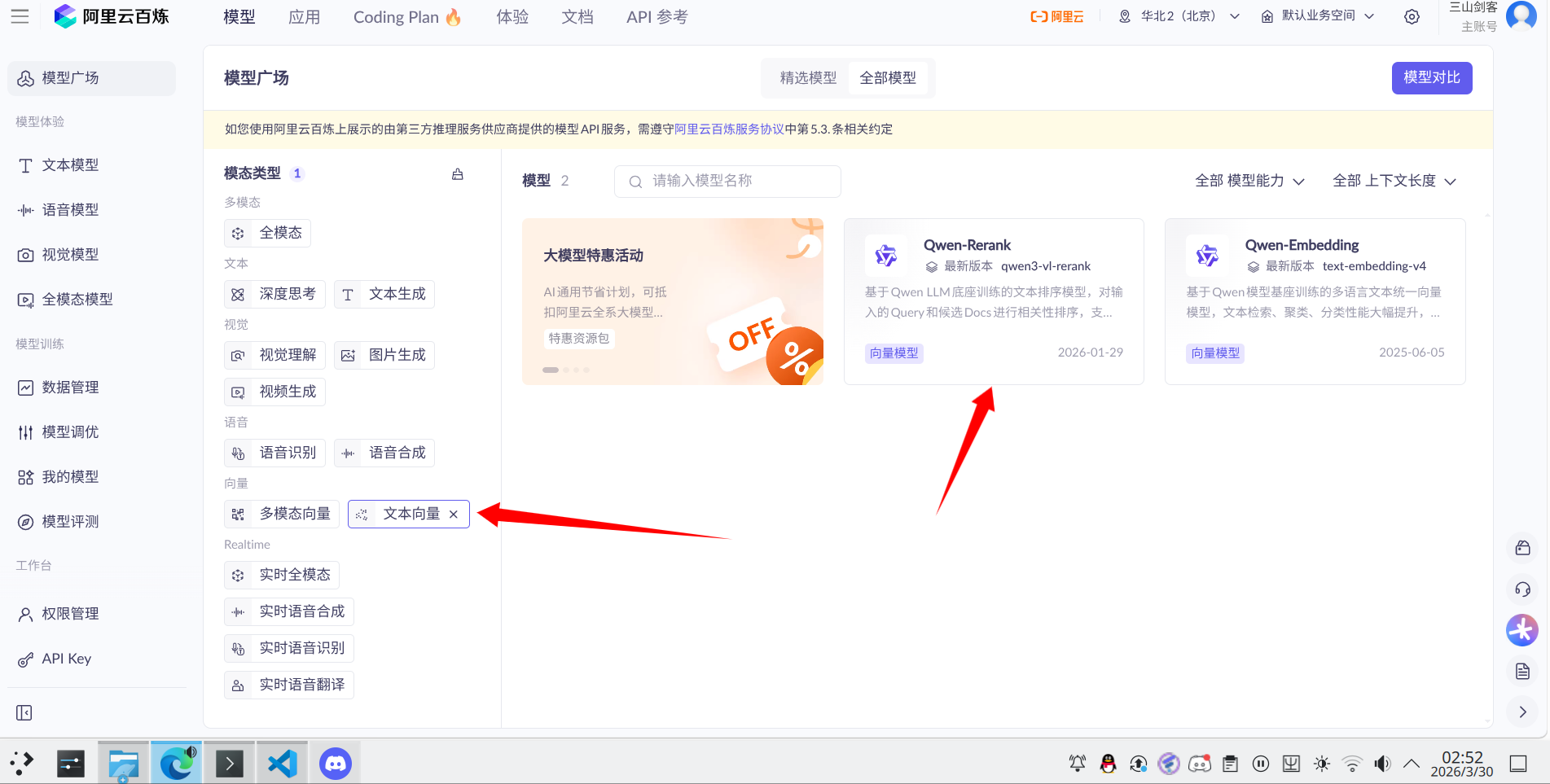Open VS Code from the taskbar
The width and height of the screenshot is (1550, 784).
click(x=283, y=764)
